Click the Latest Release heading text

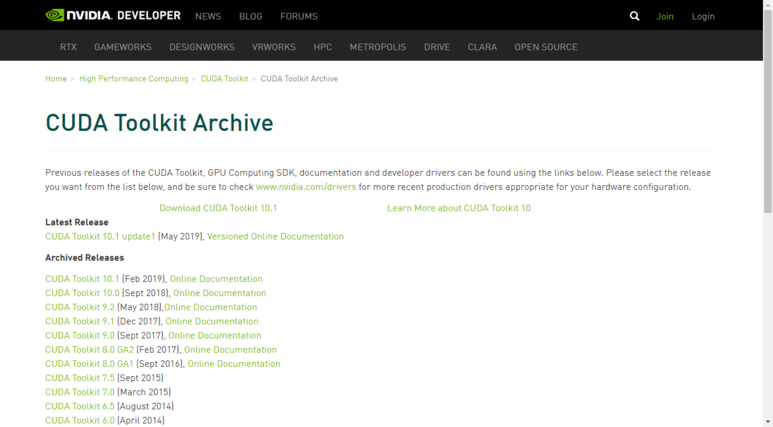(77, 222)
